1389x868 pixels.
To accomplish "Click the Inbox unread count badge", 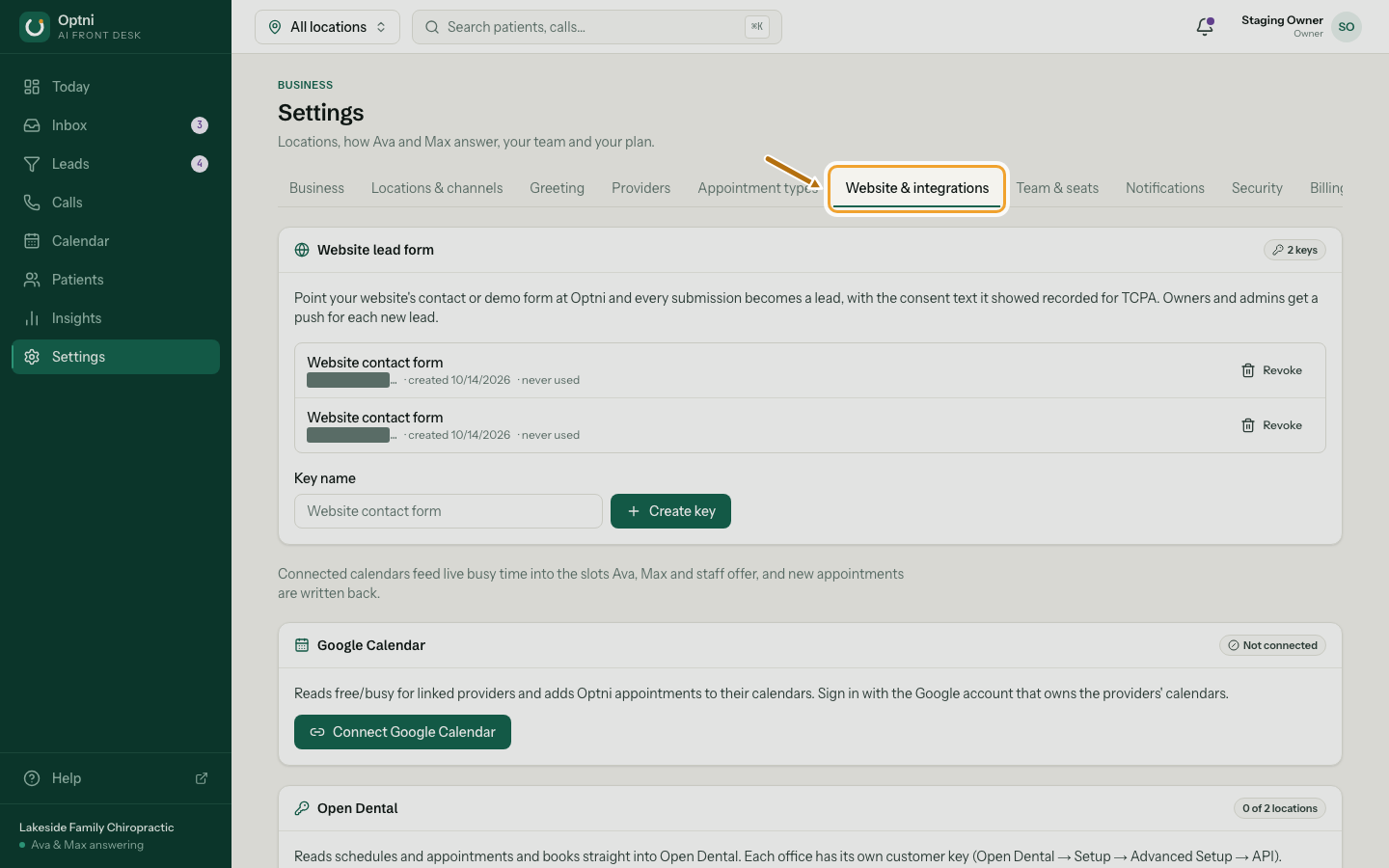I will point(200,125).
